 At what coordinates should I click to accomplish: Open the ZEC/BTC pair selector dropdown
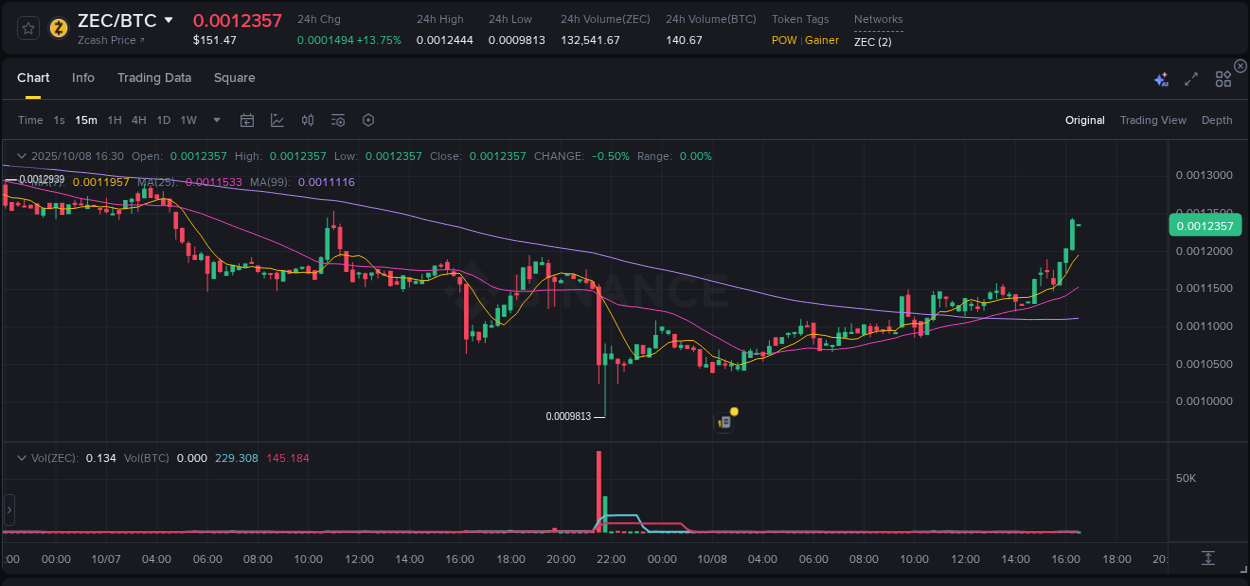click(167, 19)
